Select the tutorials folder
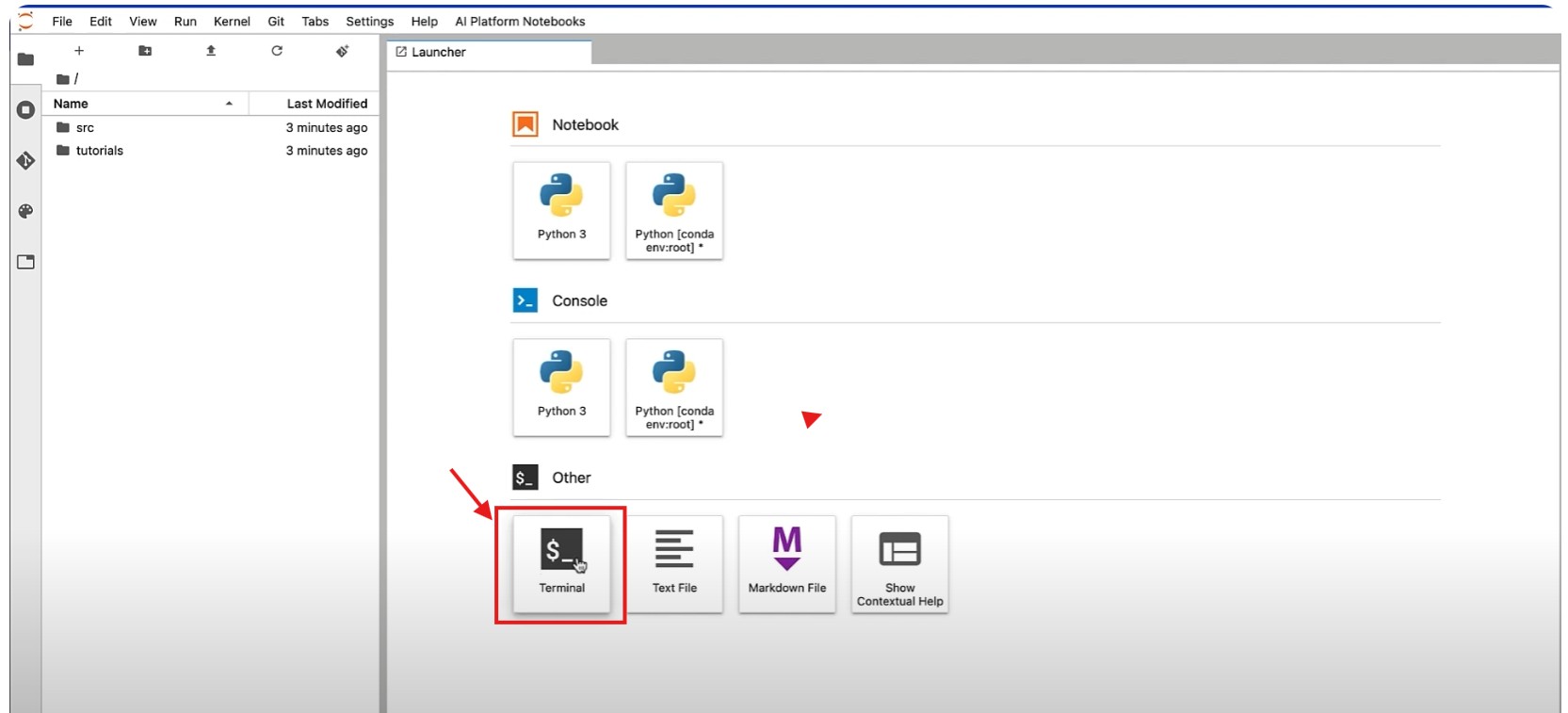Screen dimensions: 1568x713 tap(99, 151)
